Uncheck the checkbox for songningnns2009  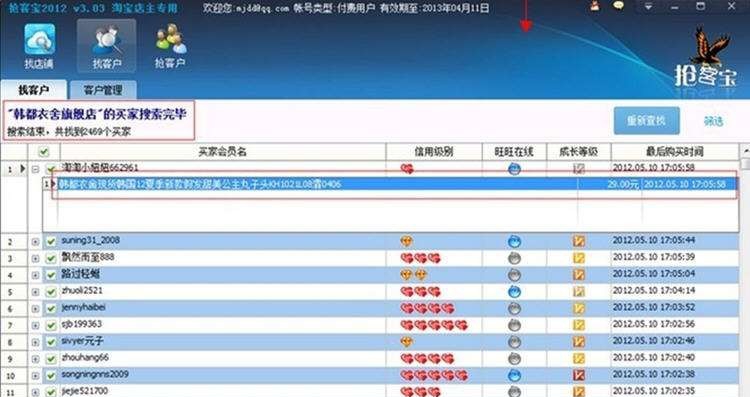pyautogui.click(x=51, y=375)
